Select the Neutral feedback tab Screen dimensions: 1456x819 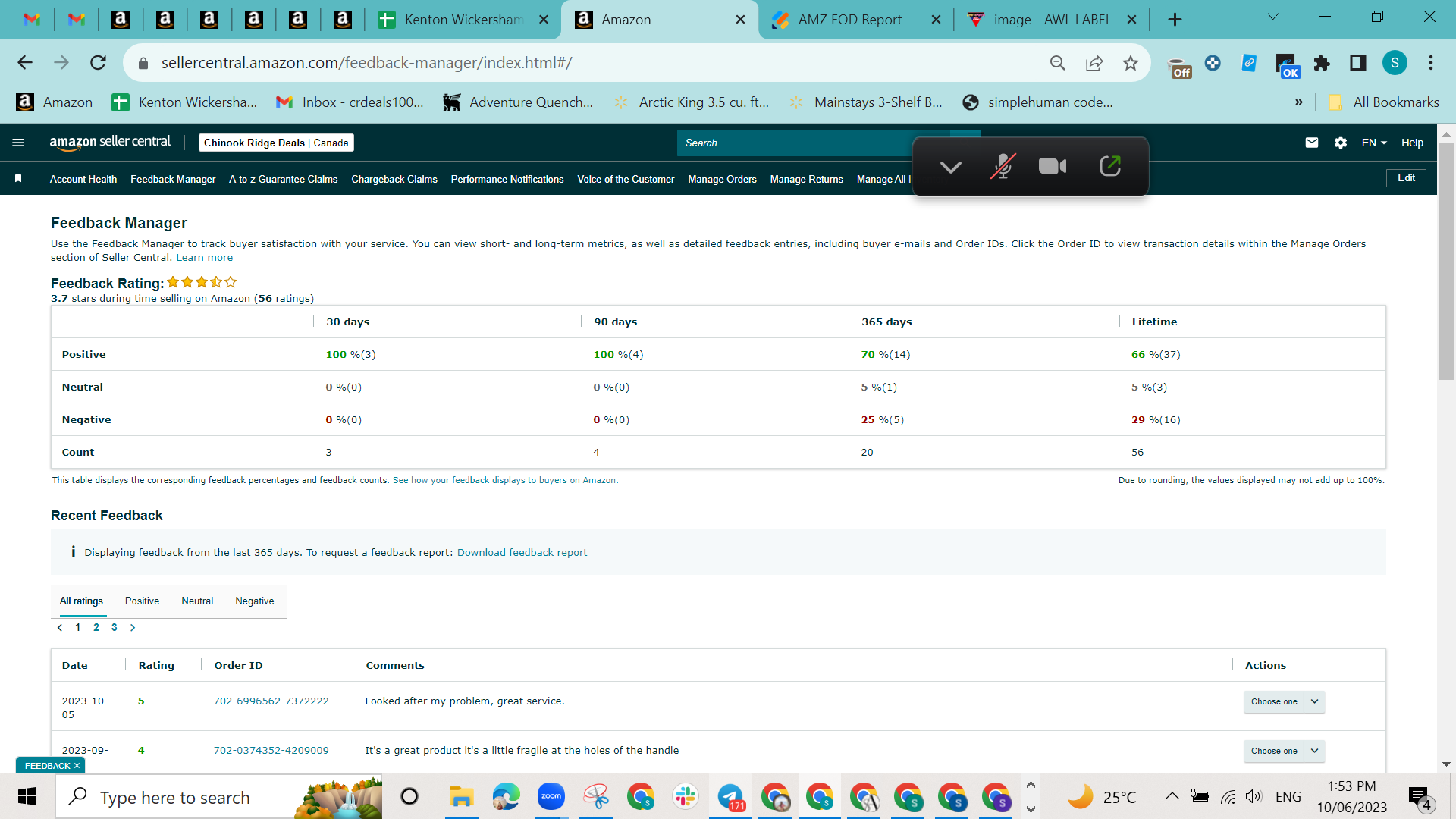(197, 601)
